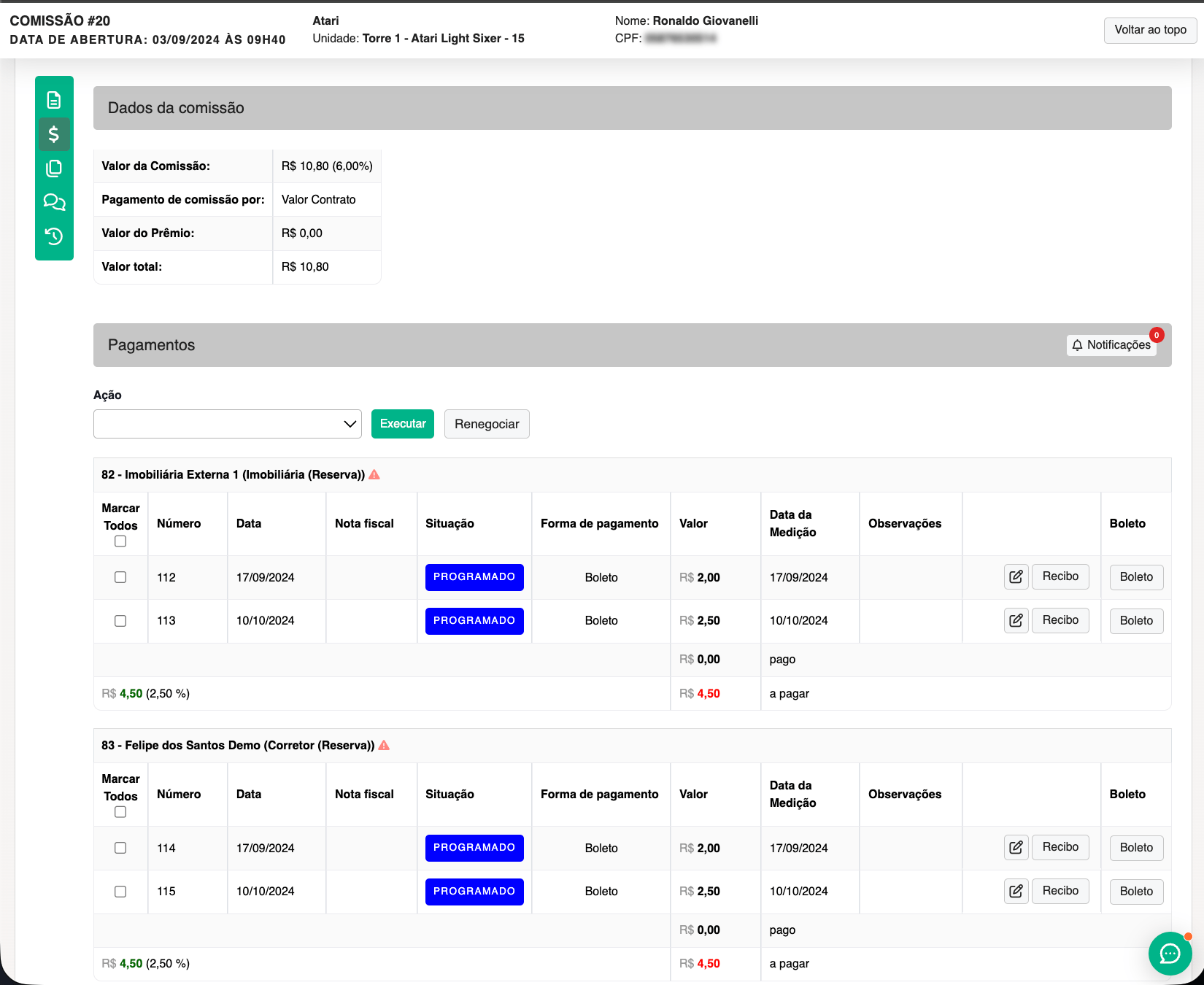The width and height of the screenshot is (1204, 985).
Task: Click PROGRAMADO status of payment 114
Action: 474,848
